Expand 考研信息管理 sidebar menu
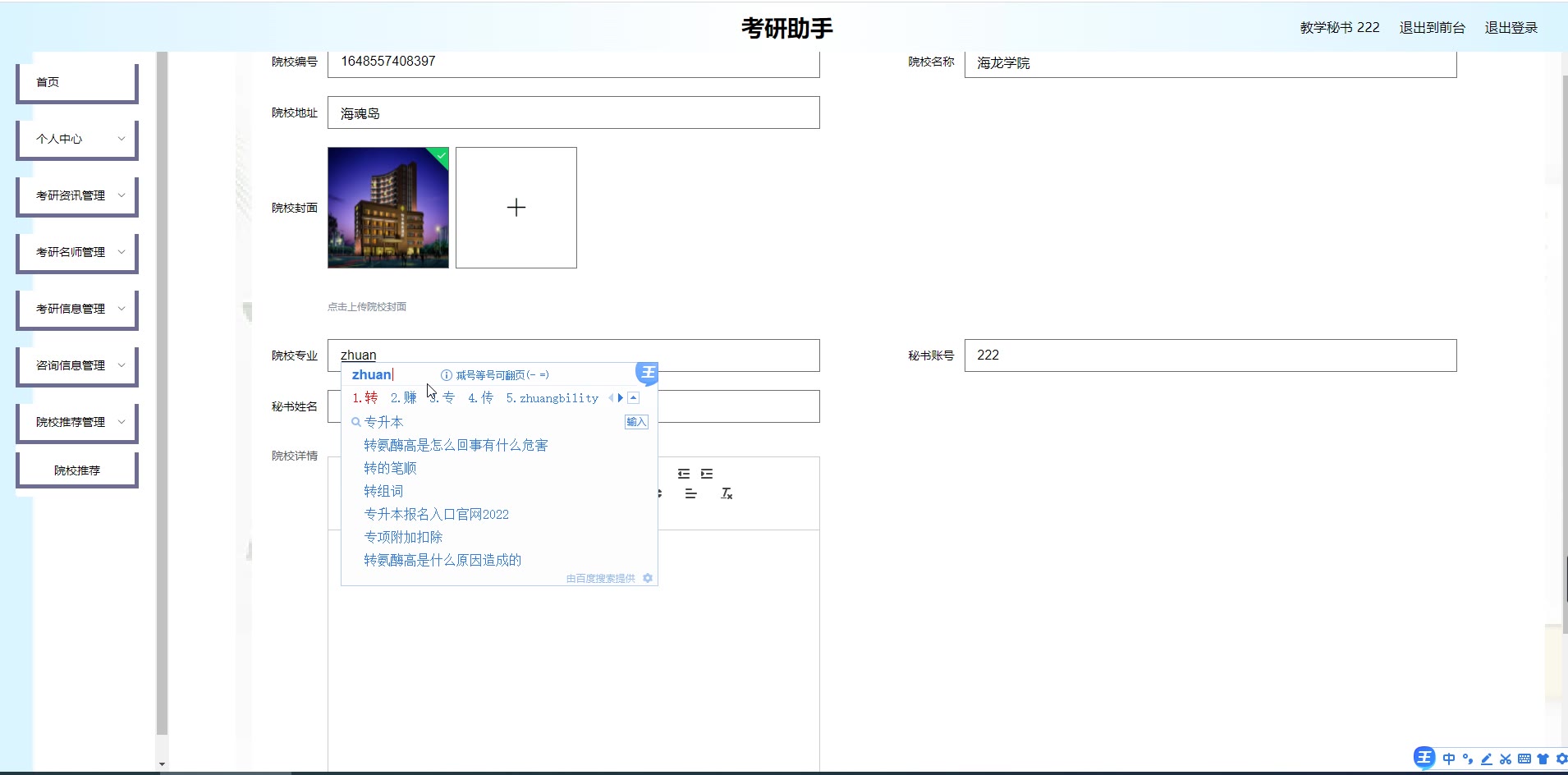 [76, 309]
